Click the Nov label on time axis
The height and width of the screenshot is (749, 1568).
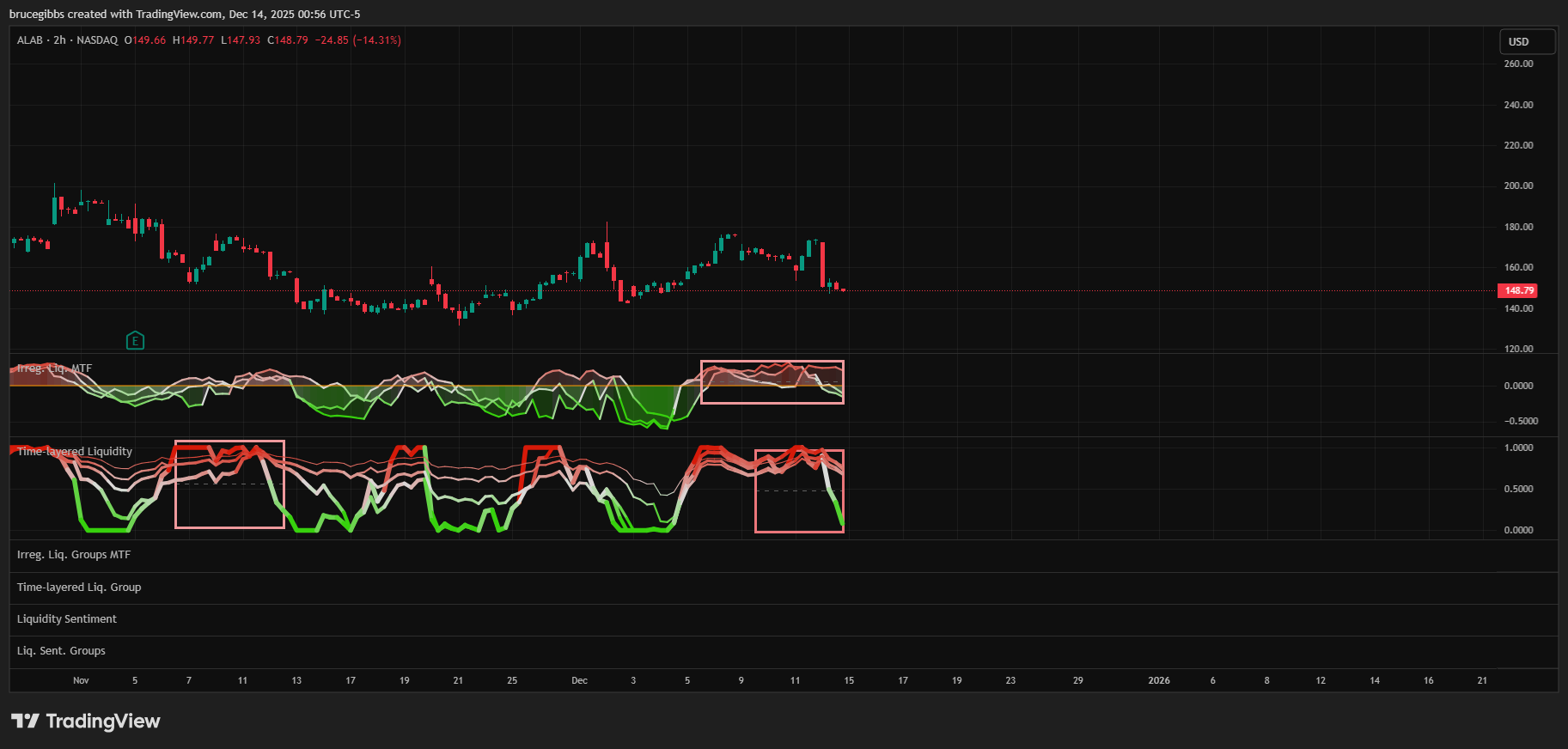tap(81, 680)
